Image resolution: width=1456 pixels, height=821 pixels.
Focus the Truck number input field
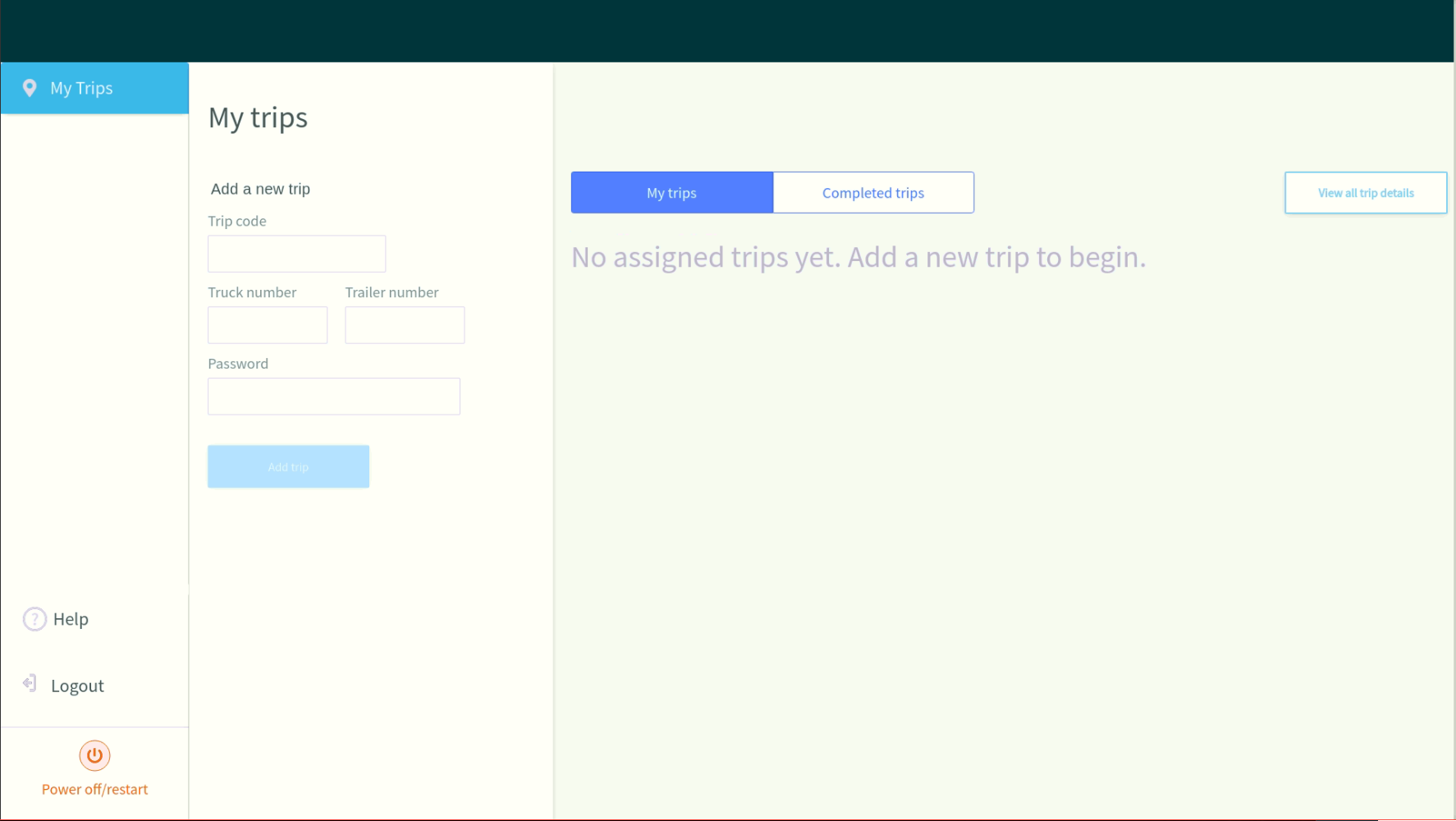268,325
